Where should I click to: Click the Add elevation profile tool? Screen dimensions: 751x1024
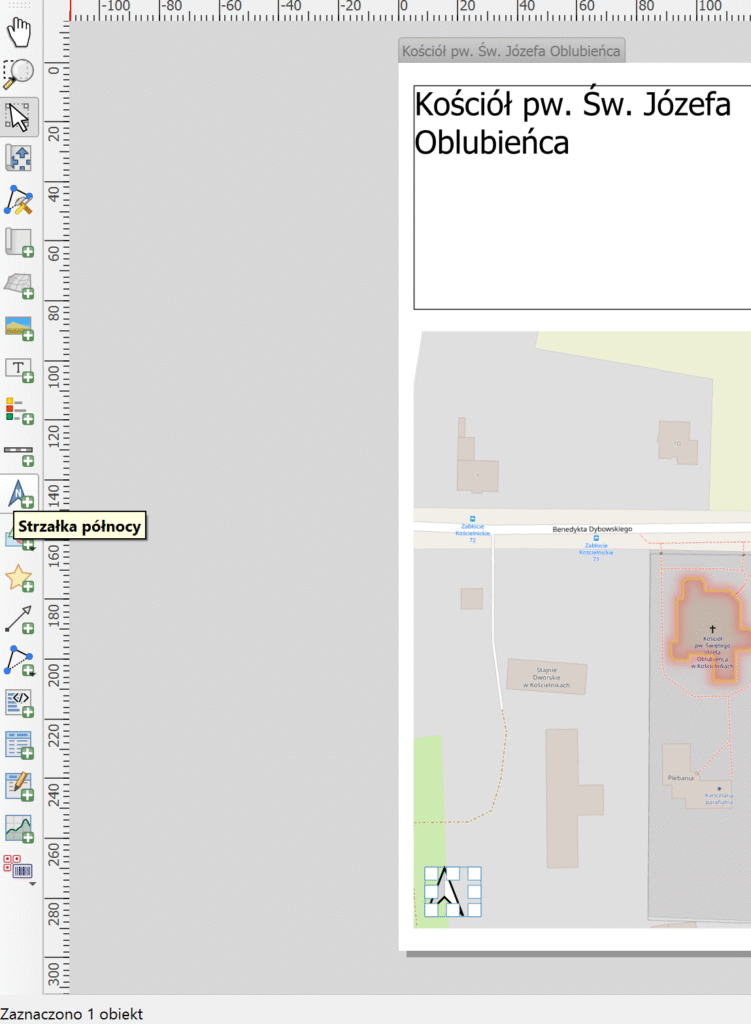(x=19, y=829)
